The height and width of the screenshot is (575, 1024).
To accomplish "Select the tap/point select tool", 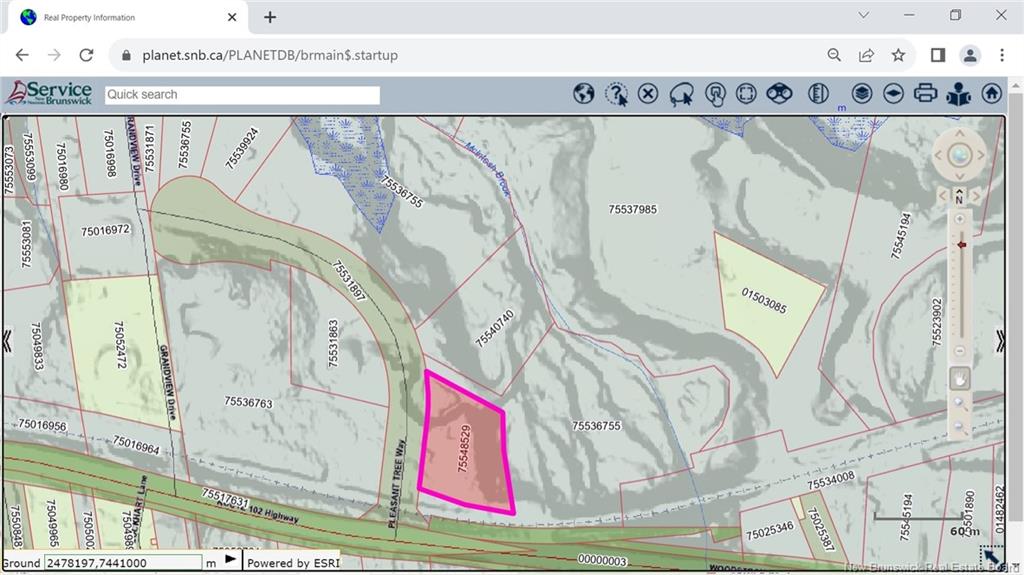I will (x=715, y=95).
